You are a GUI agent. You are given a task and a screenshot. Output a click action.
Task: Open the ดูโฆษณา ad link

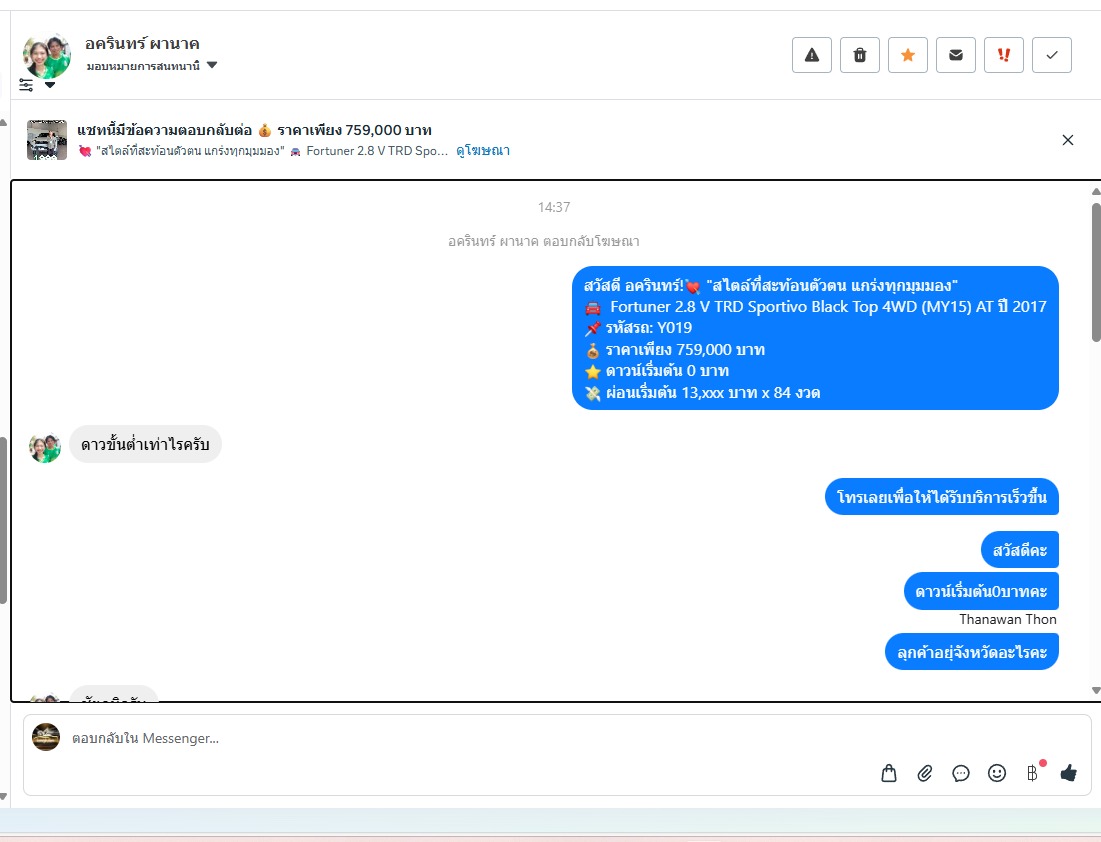pyautogui.click(x=483, y=150)
